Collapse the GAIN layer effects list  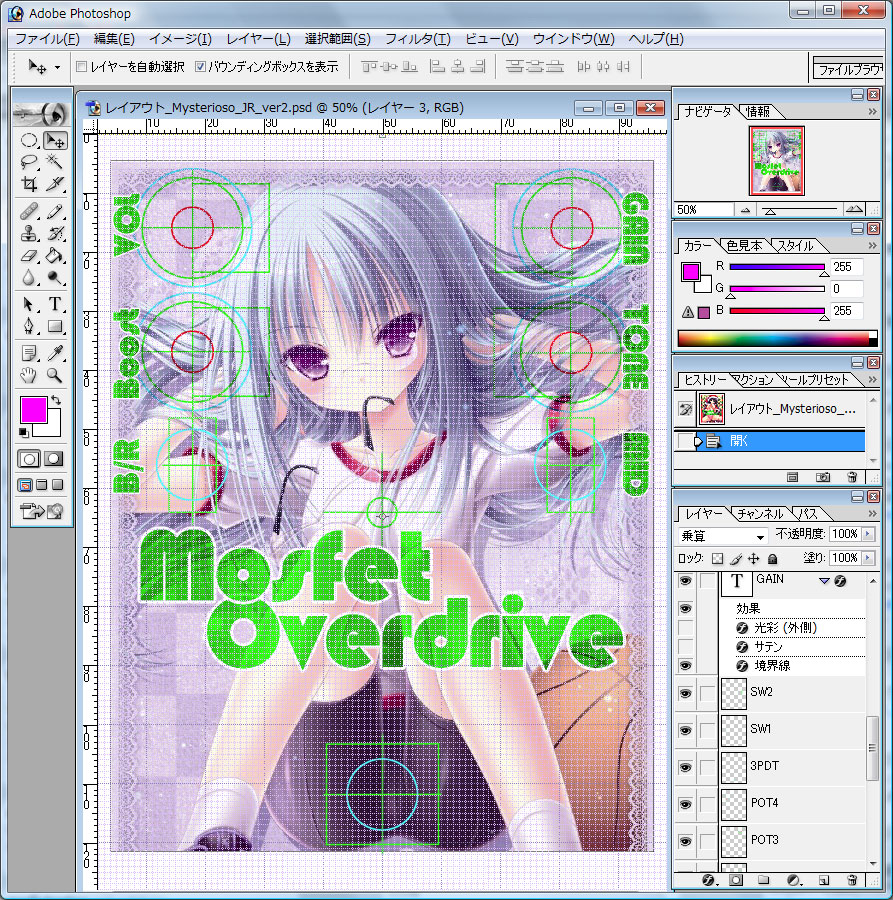[824, 581]
